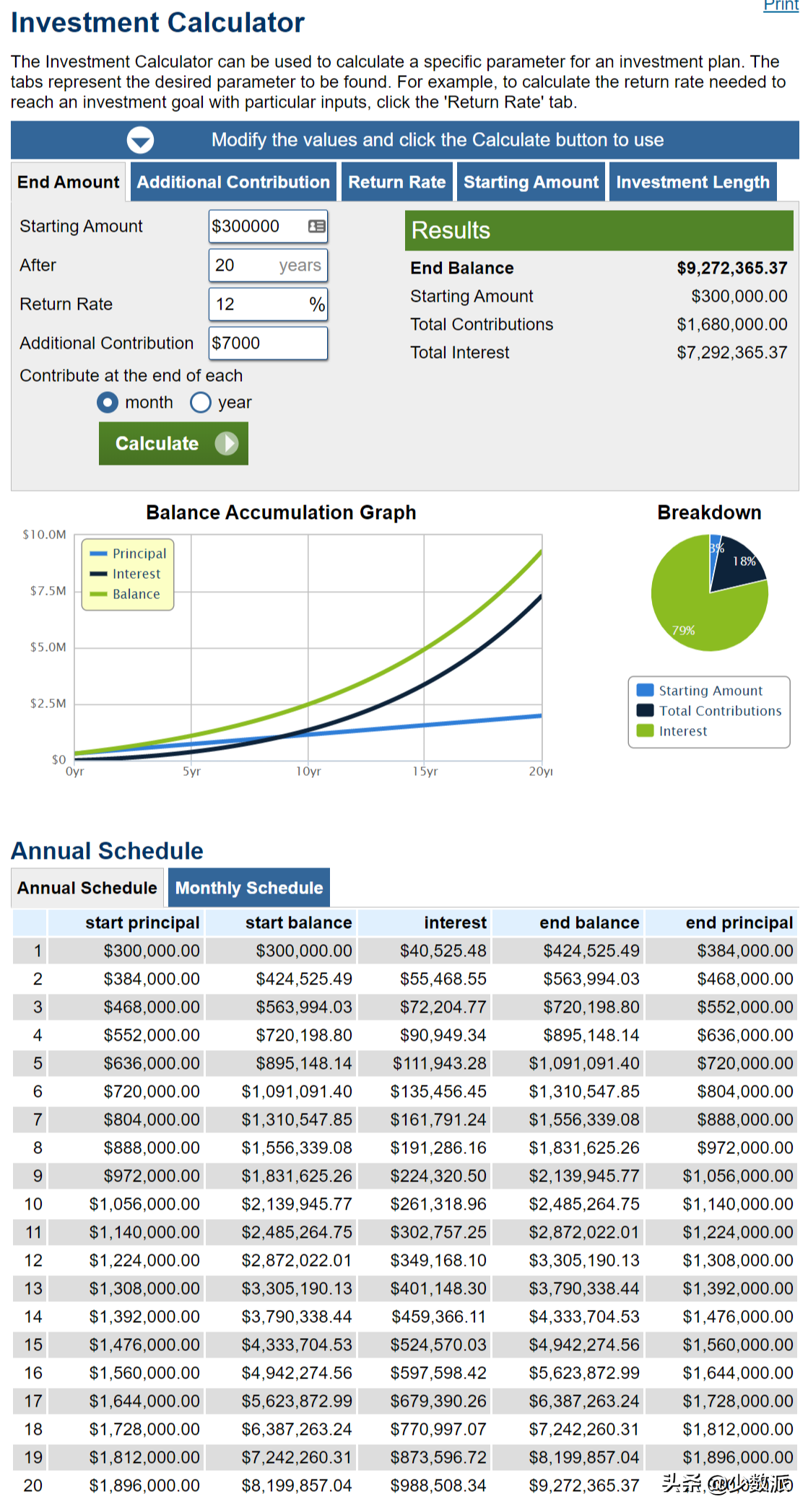
Task: Click the Print link
Action: click(781, 6)
